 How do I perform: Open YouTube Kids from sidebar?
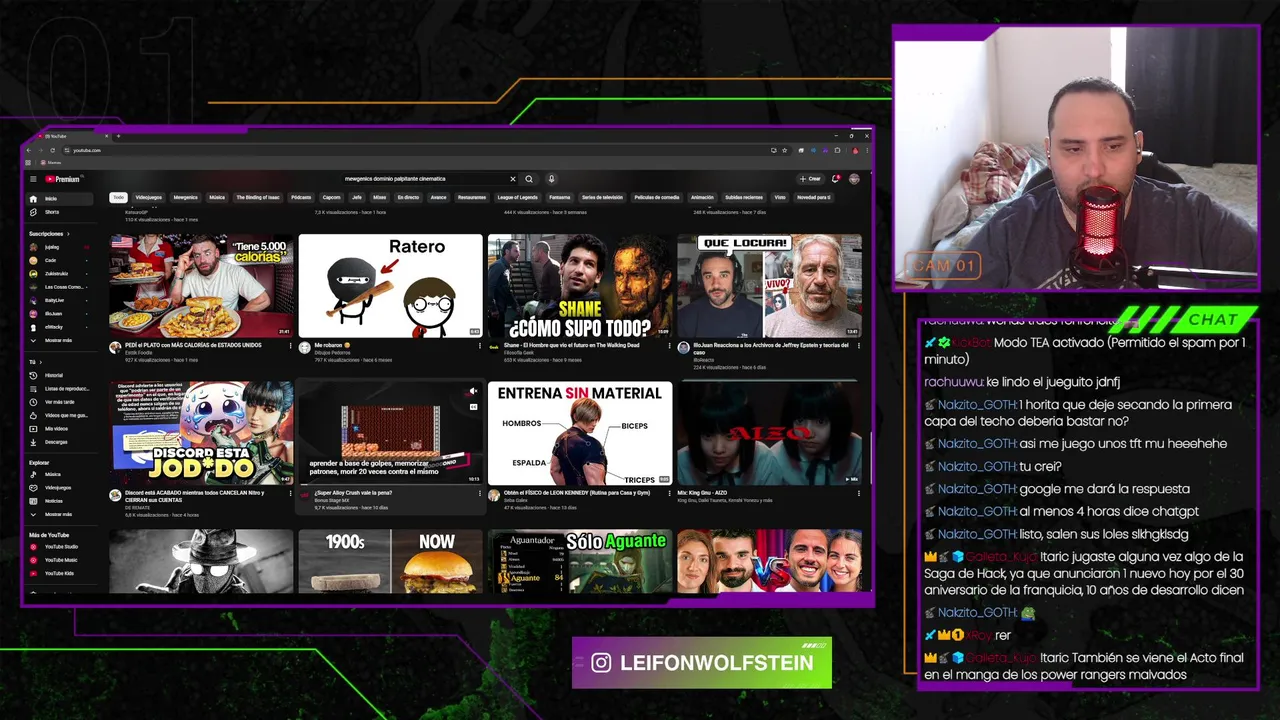pyautogui.click(x=60, y=573)
